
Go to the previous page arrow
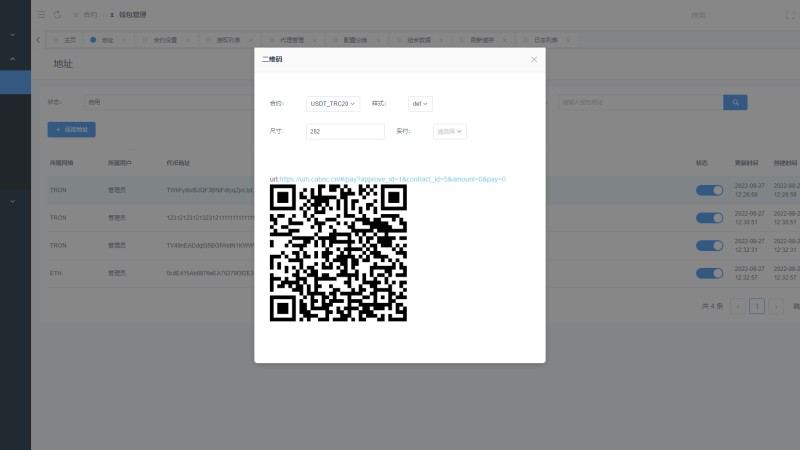pyautogui.click(x=738, y=306)
